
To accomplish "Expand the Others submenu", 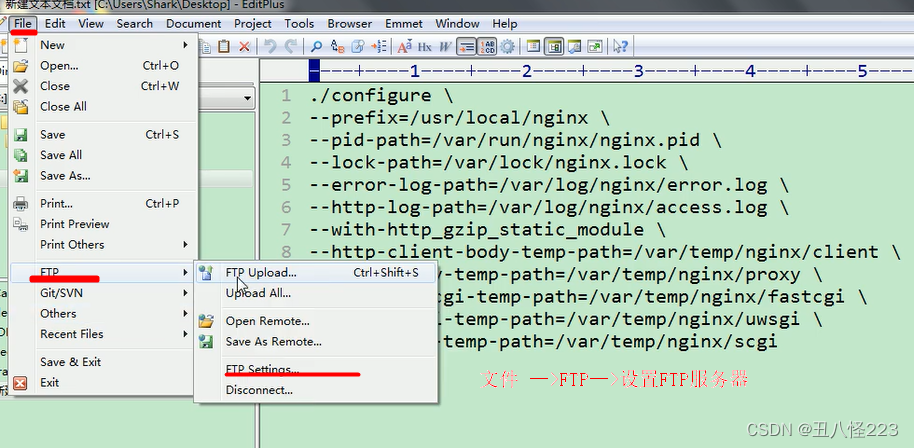I will click(x=103, y=313).
